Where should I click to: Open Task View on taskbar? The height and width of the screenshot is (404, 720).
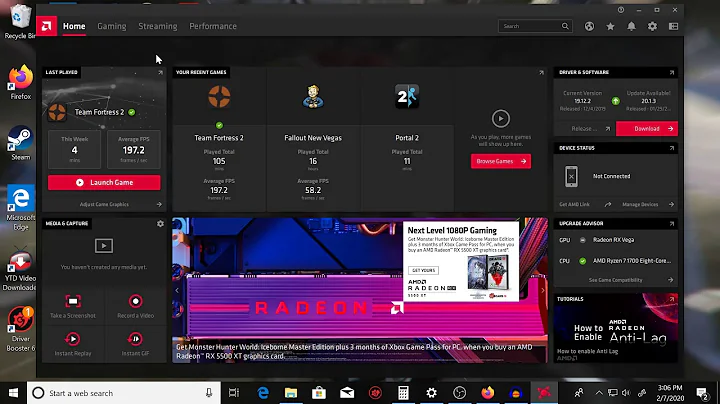pyautogui.click(x=234, y=393)
